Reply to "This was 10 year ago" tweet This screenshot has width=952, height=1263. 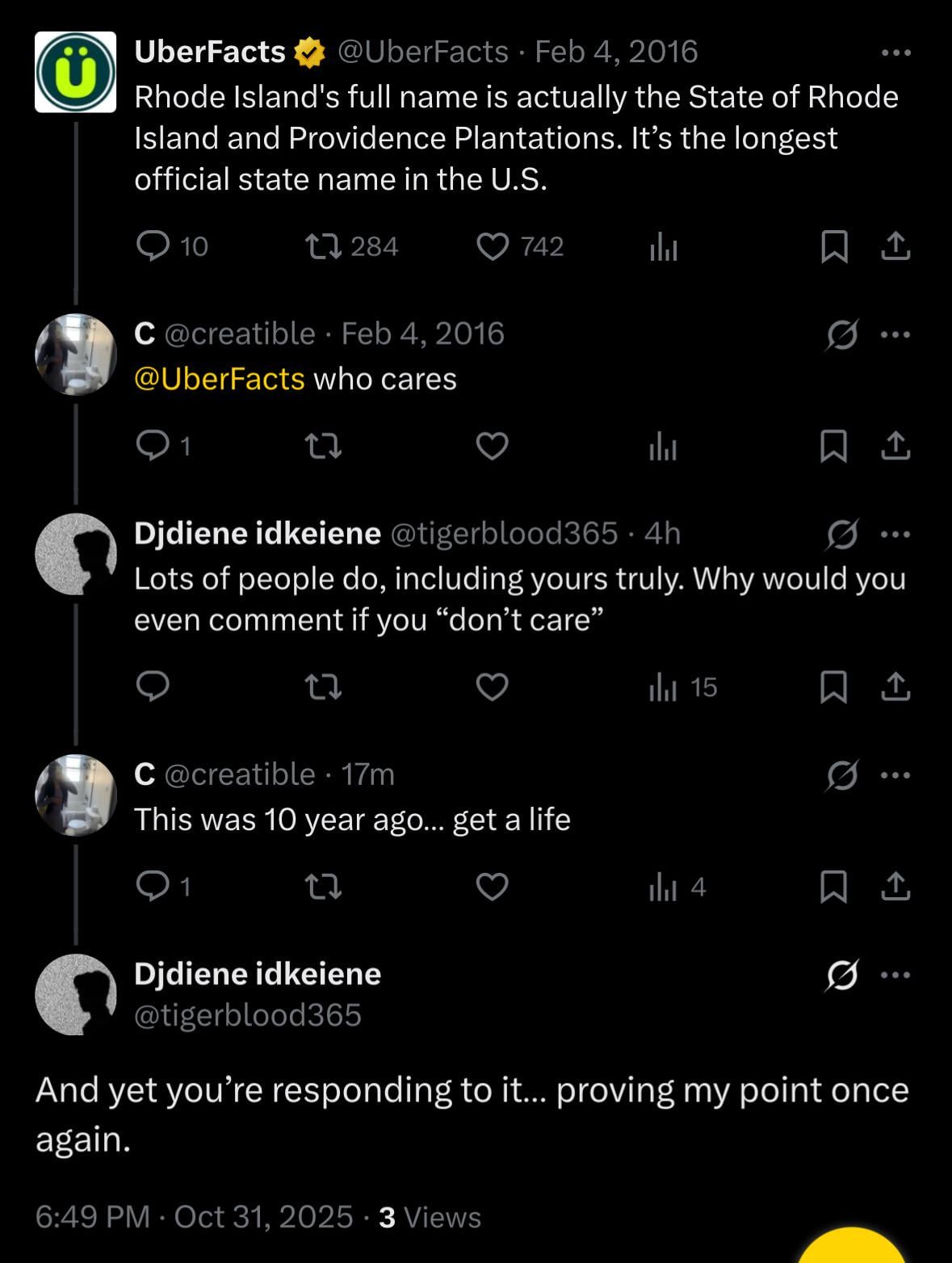(x=152, y=887)
